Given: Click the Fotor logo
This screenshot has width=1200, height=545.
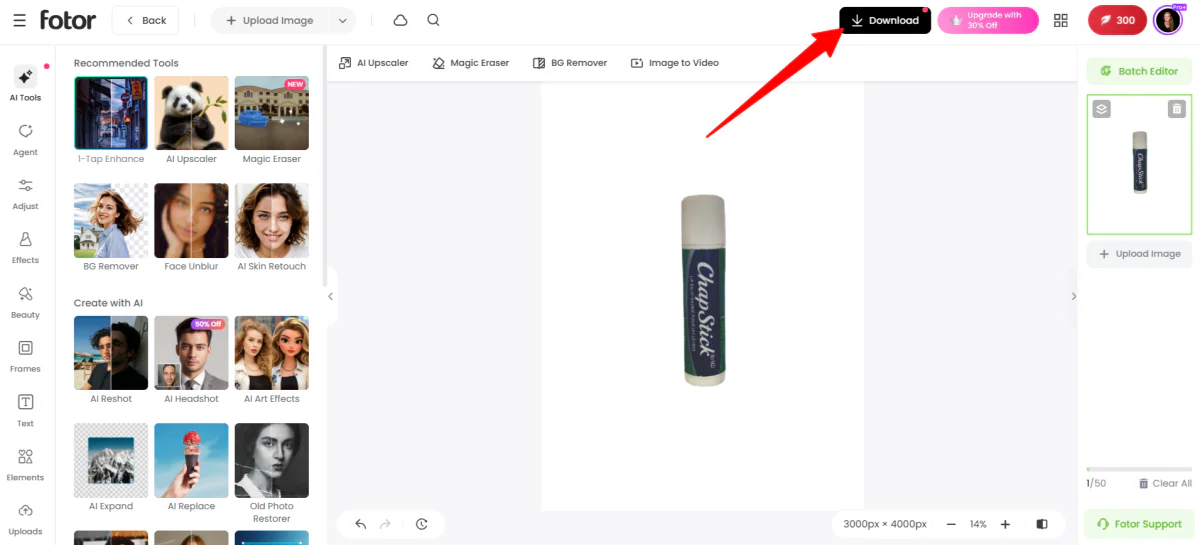Looking at the screenshot, I should click(x=68, y=19).
